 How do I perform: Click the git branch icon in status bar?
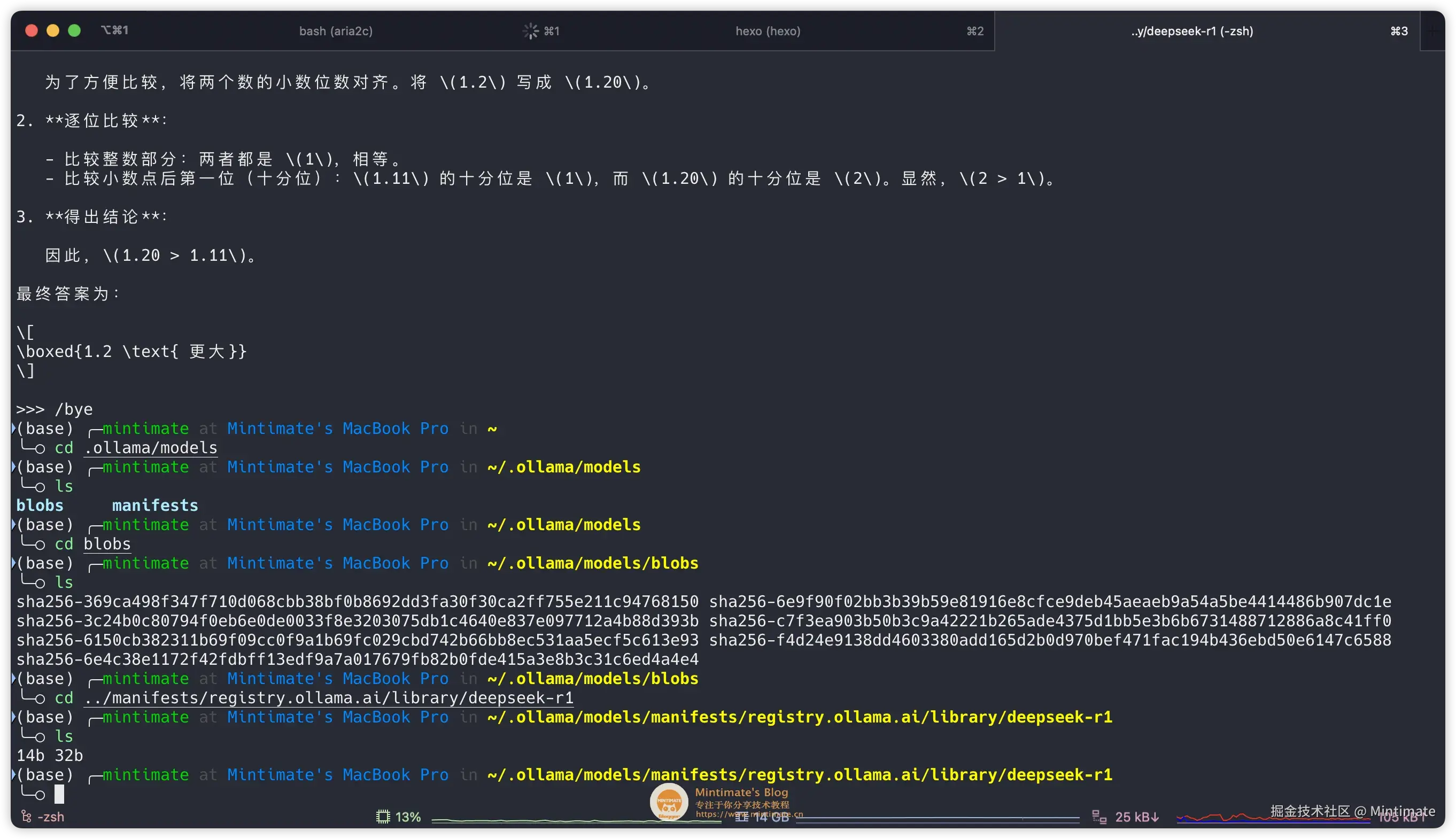pyautogui.click(x=26, y=816)
